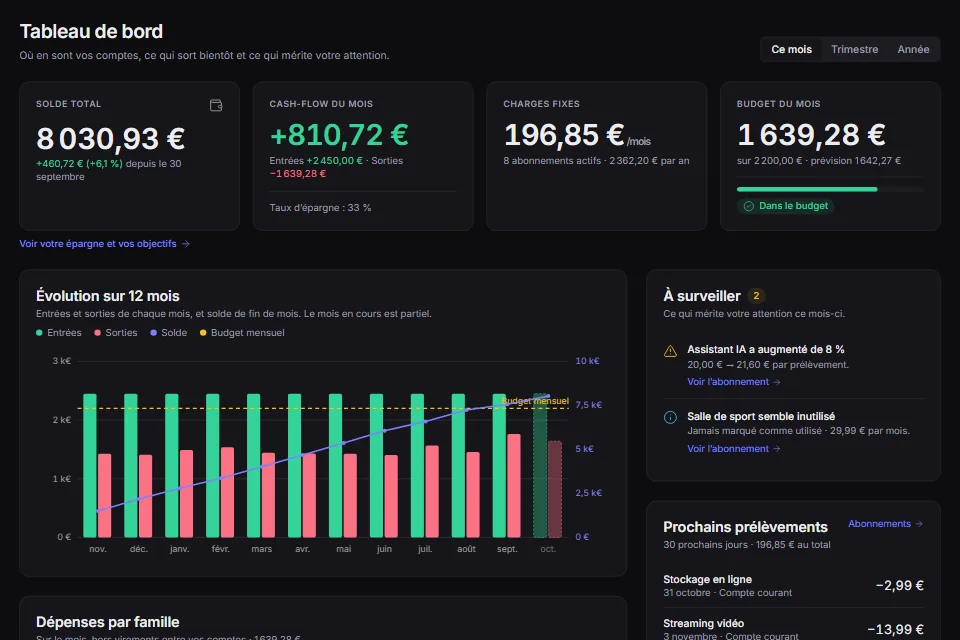Open Voir l'abonnement link under Assistant IA
This screenshot has height=640, width=960.
point(733,382)
